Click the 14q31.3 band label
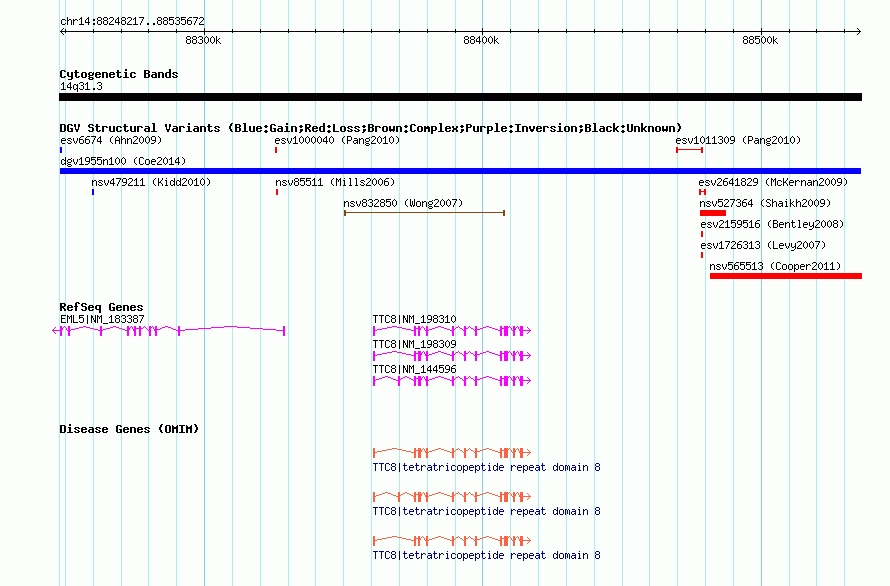 coord(81,86)
